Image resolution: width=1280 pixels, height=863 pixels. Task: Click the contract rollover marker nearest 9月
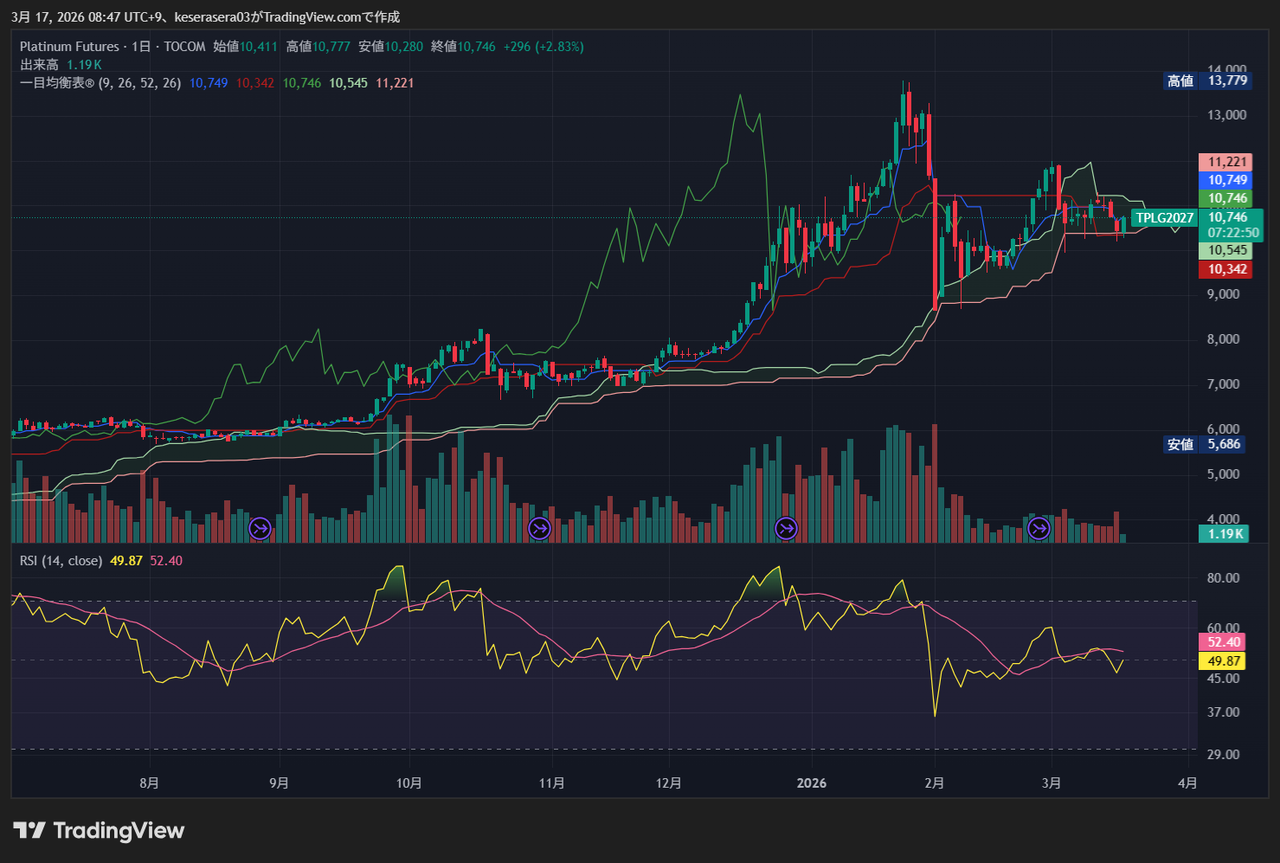point(260,528)
